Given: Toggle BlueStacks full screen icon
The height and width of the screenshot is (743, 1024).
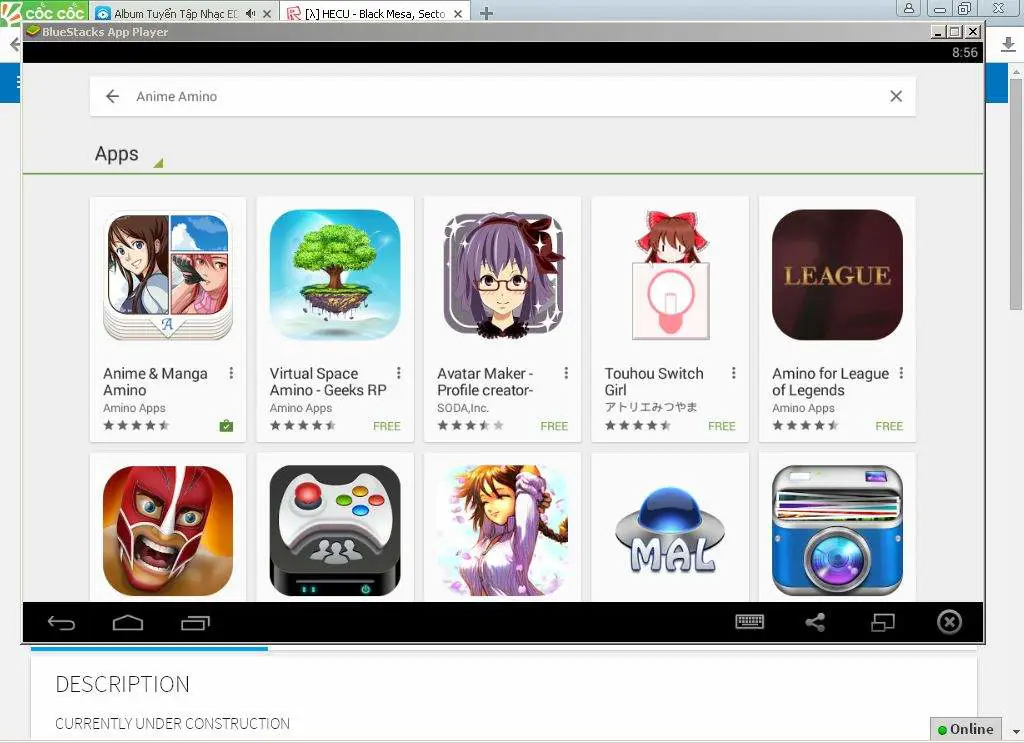Looking at the screenshot, I should [x=882, y=622].
